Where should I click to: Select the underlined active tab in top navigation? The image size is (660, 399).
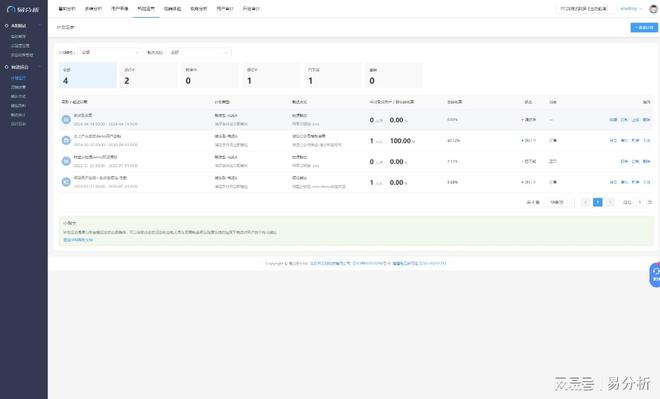(146, 8)
